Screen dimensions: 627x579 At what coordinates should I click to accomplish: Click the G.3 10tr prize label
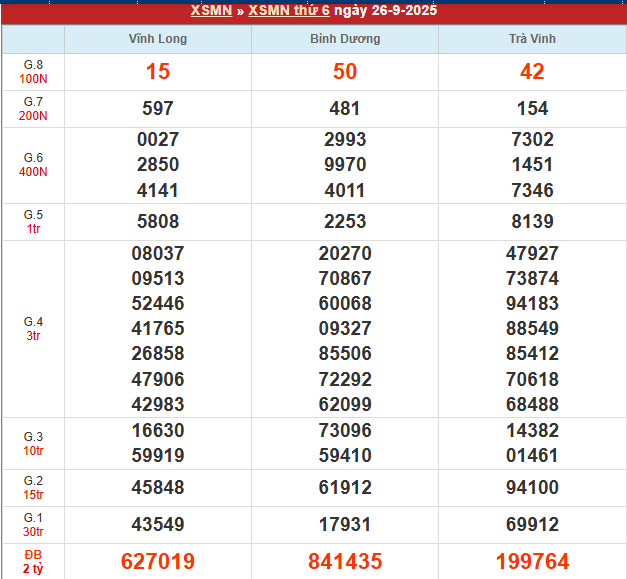click(33, 443)
